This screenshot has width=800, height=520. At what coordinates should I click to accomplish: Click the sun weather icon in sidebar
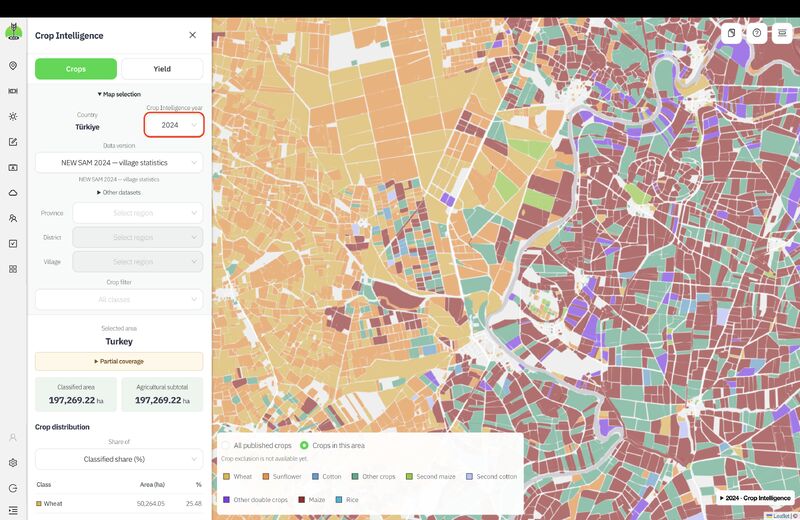pos(13,116)
